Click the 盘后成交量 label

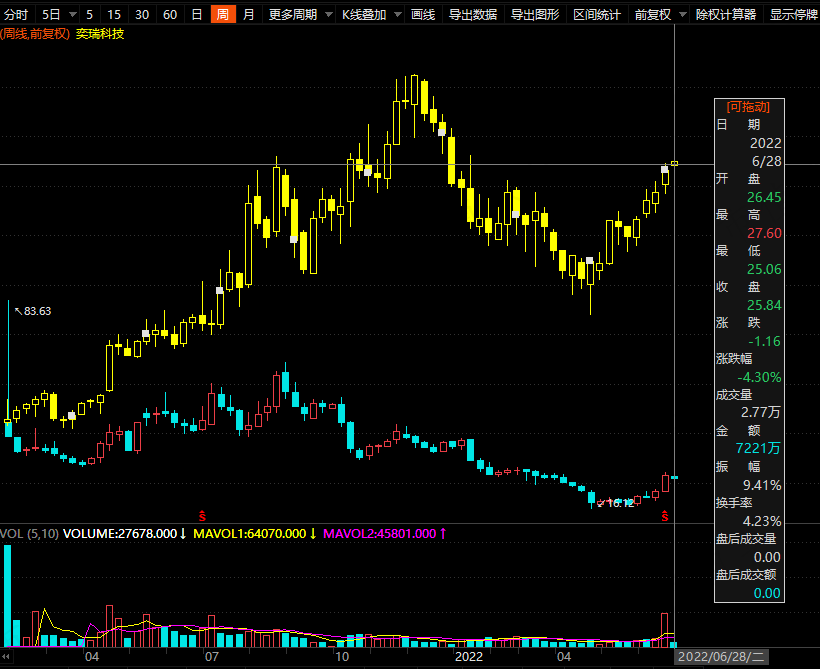746,539
